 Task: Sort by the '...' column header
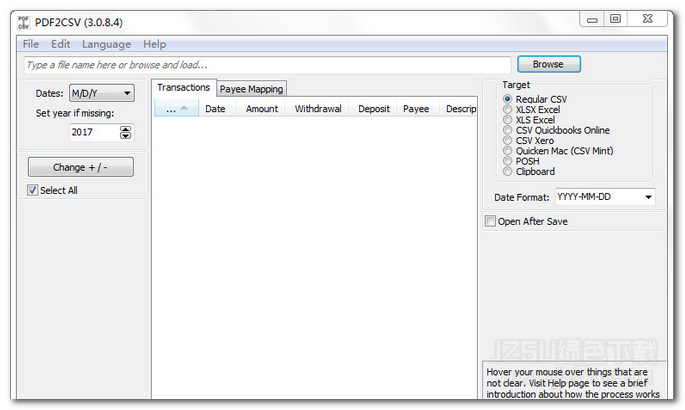(x=176, y=109)
